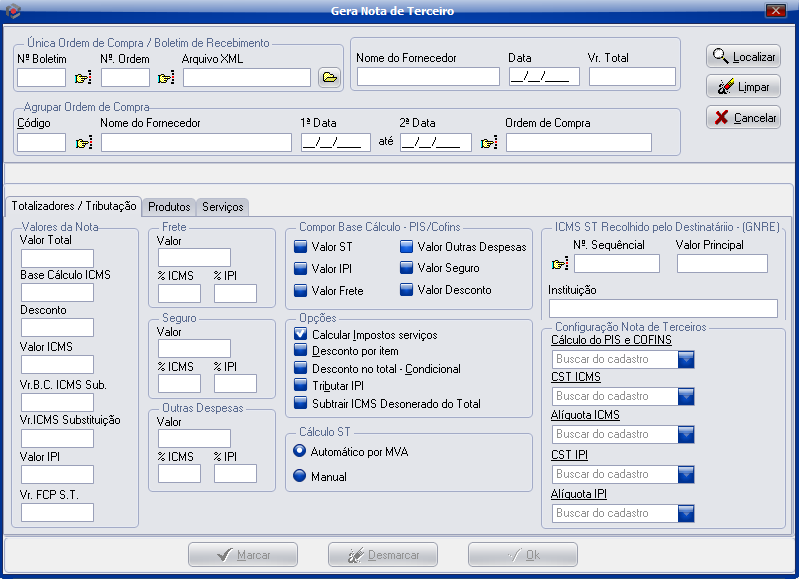Open folder icon to browse Arquivo XML

328,77
